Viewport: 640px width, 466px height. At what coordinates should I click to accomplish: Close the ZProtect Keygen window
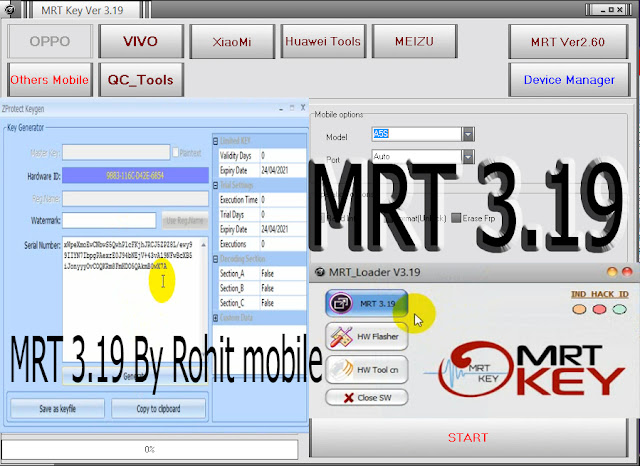(x=303, y=108)
